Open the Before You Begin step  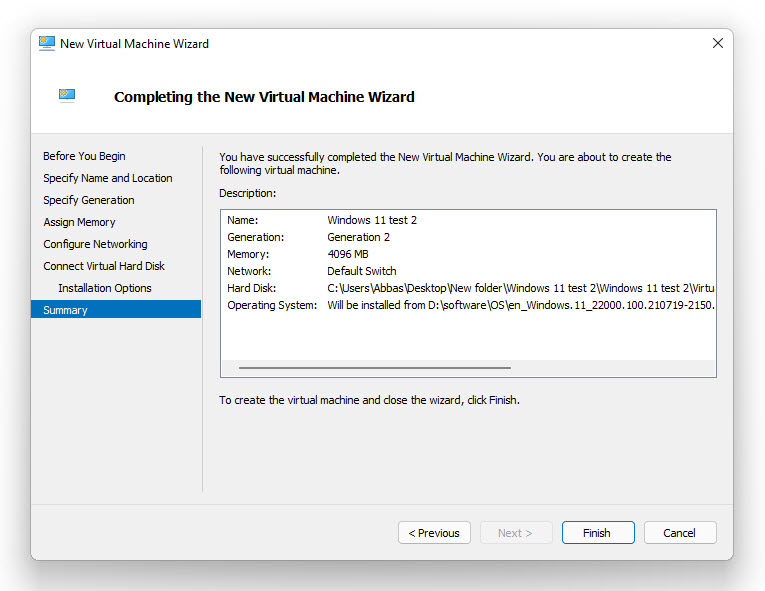(x=84, y=156)
